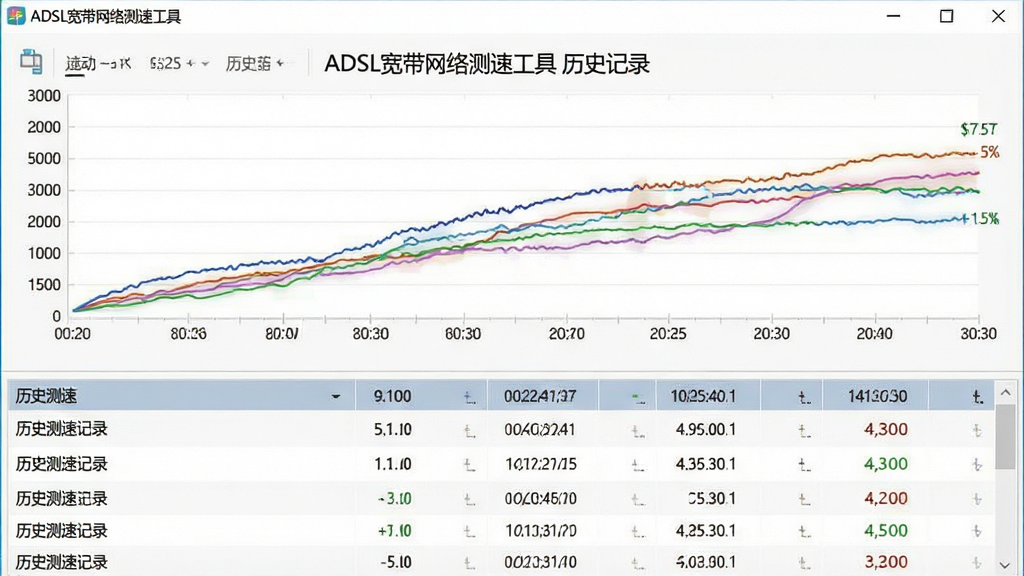Click the icon left of 4.35.30.1
The width and height of the screenshot is (1024, 576).
click(x=638, y=466)
